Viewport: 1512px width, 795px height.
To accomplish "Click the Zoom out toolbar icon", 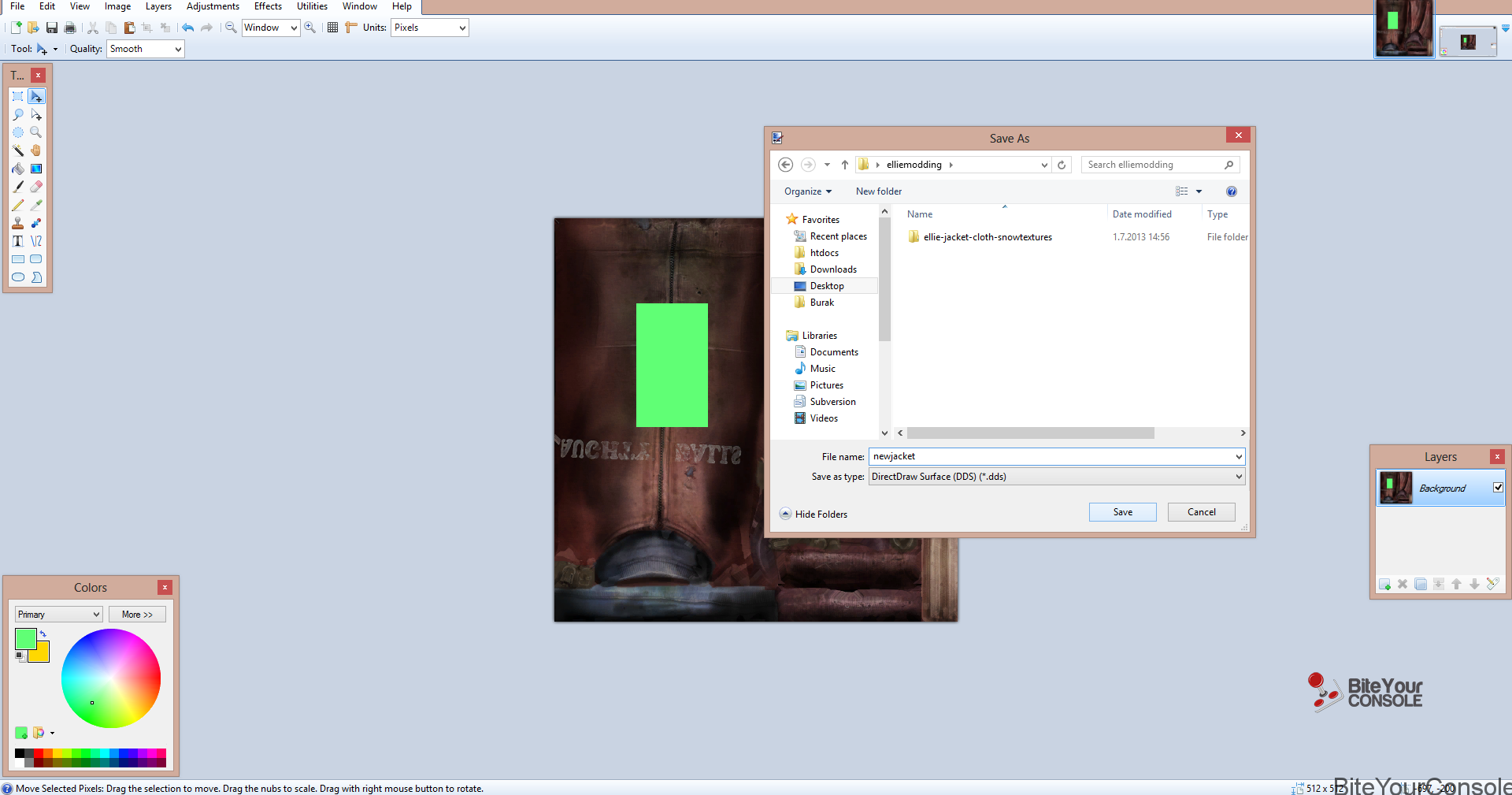I will click(231, 28).
